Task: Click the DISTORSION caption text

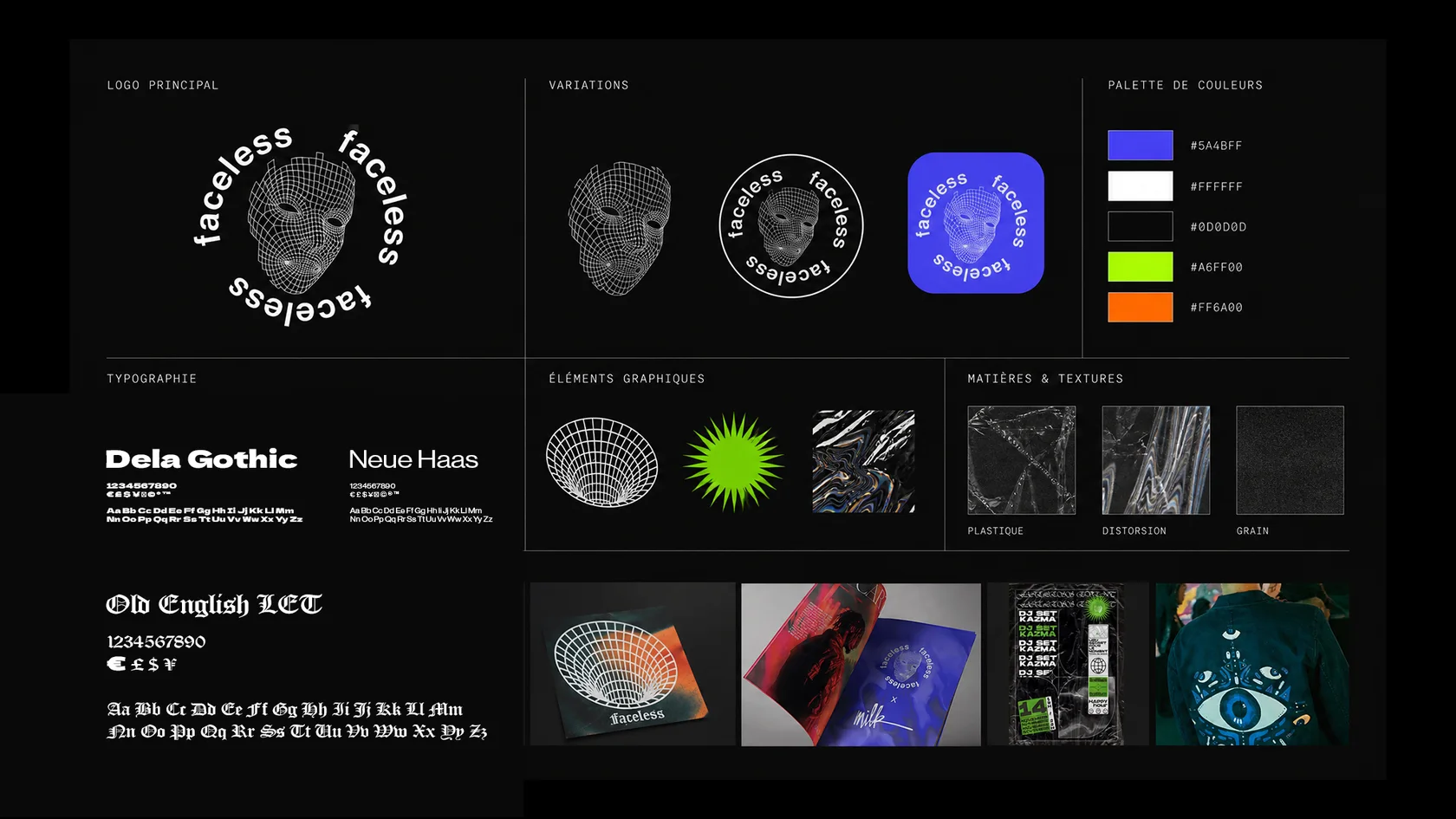Action: tap(1134, 531)
